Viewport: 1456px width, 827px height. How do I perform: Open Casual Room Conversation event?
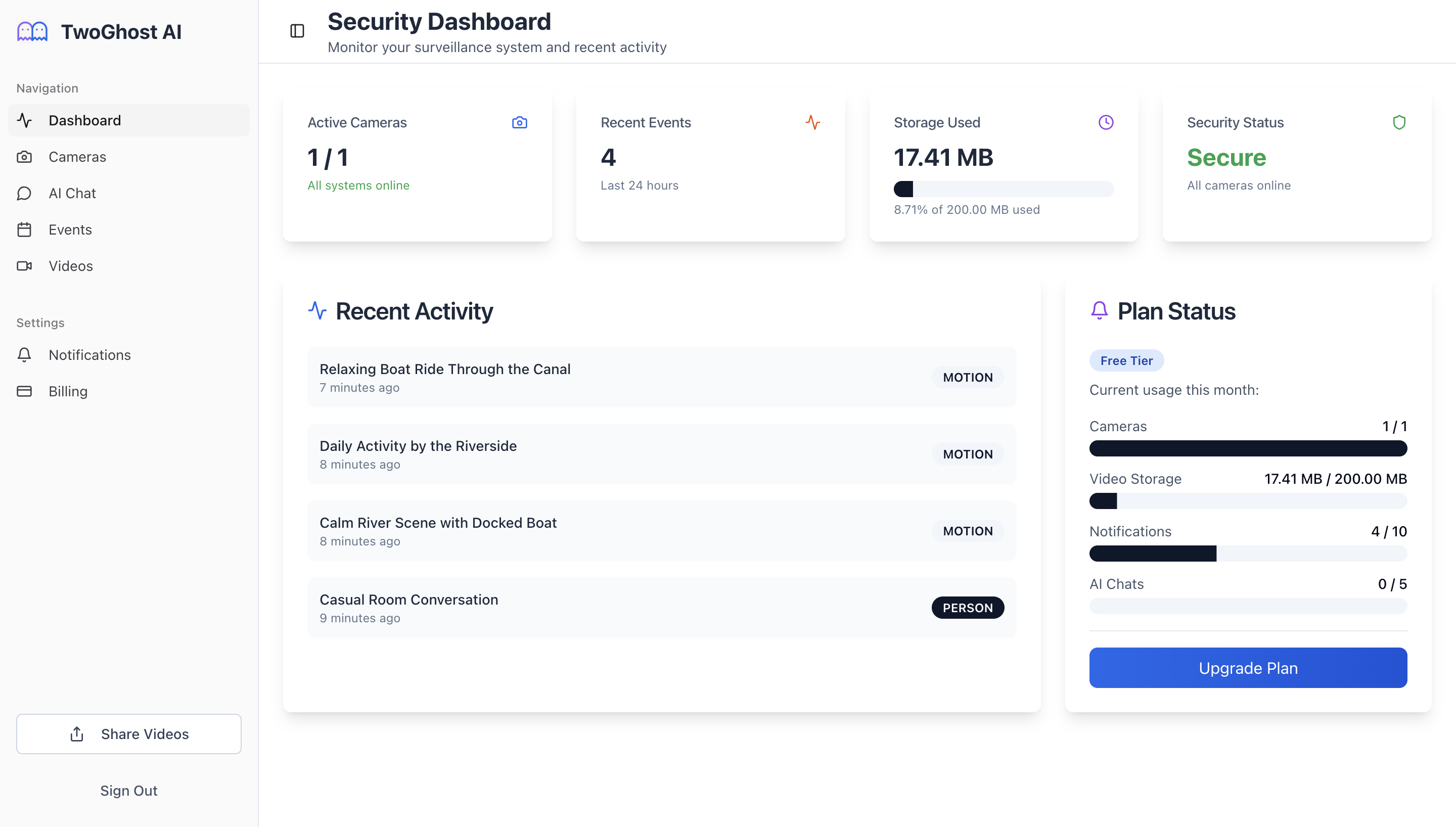[662, 608]
